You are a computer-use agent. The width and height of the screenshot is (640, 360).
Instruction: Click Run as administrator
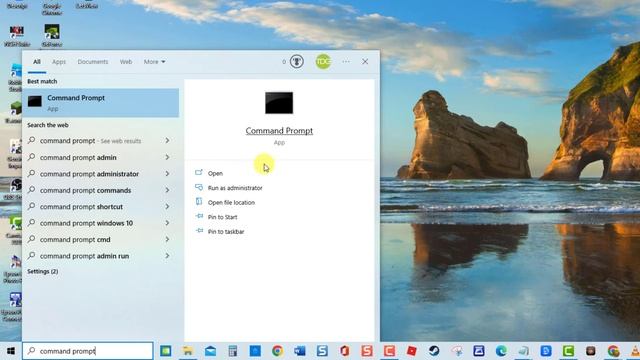point(235,188)
